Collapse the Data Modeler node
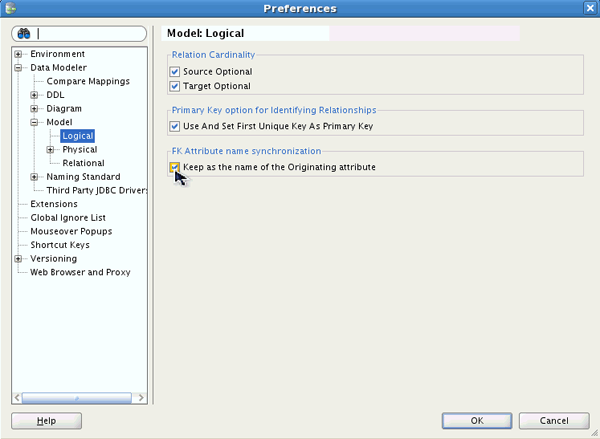Screen dimensions: 600x439 18,68
